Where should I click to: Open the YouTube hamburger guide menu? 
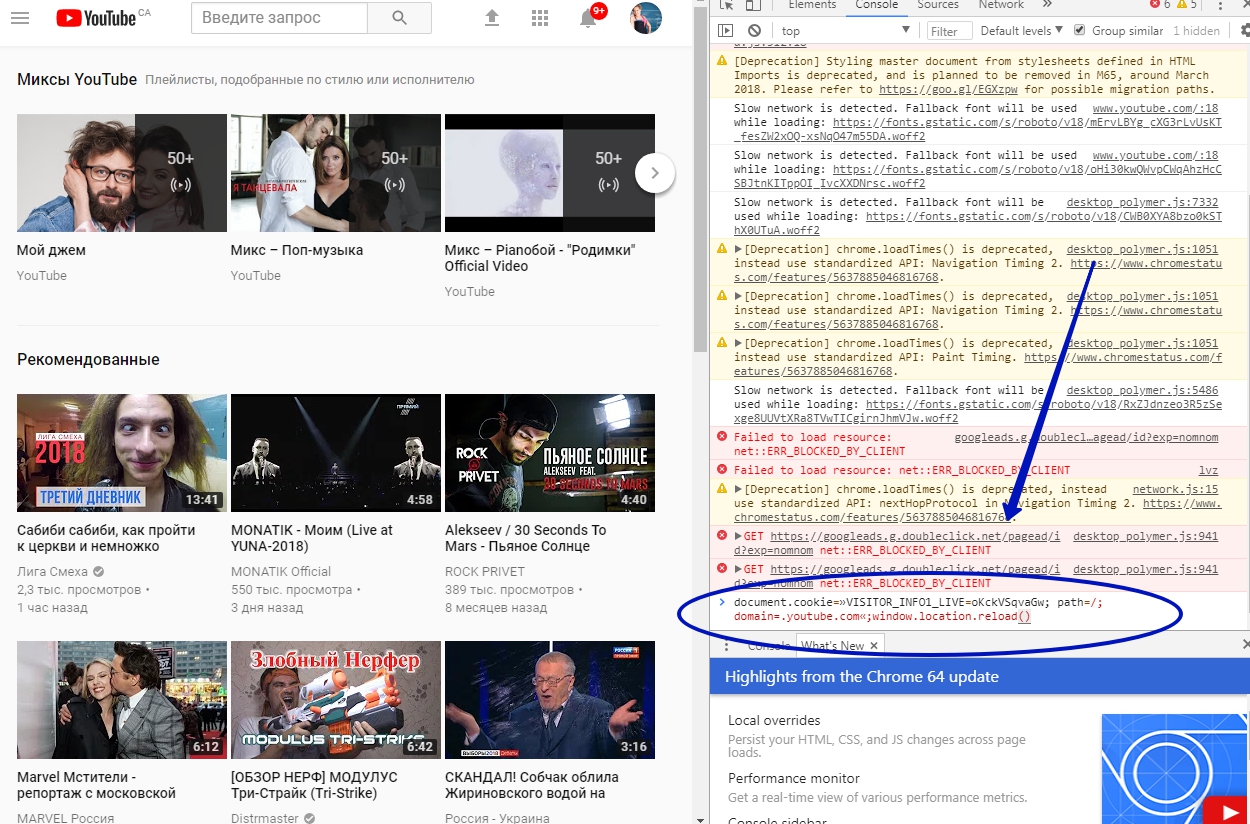pyautogui.click(x=20, y=18)
